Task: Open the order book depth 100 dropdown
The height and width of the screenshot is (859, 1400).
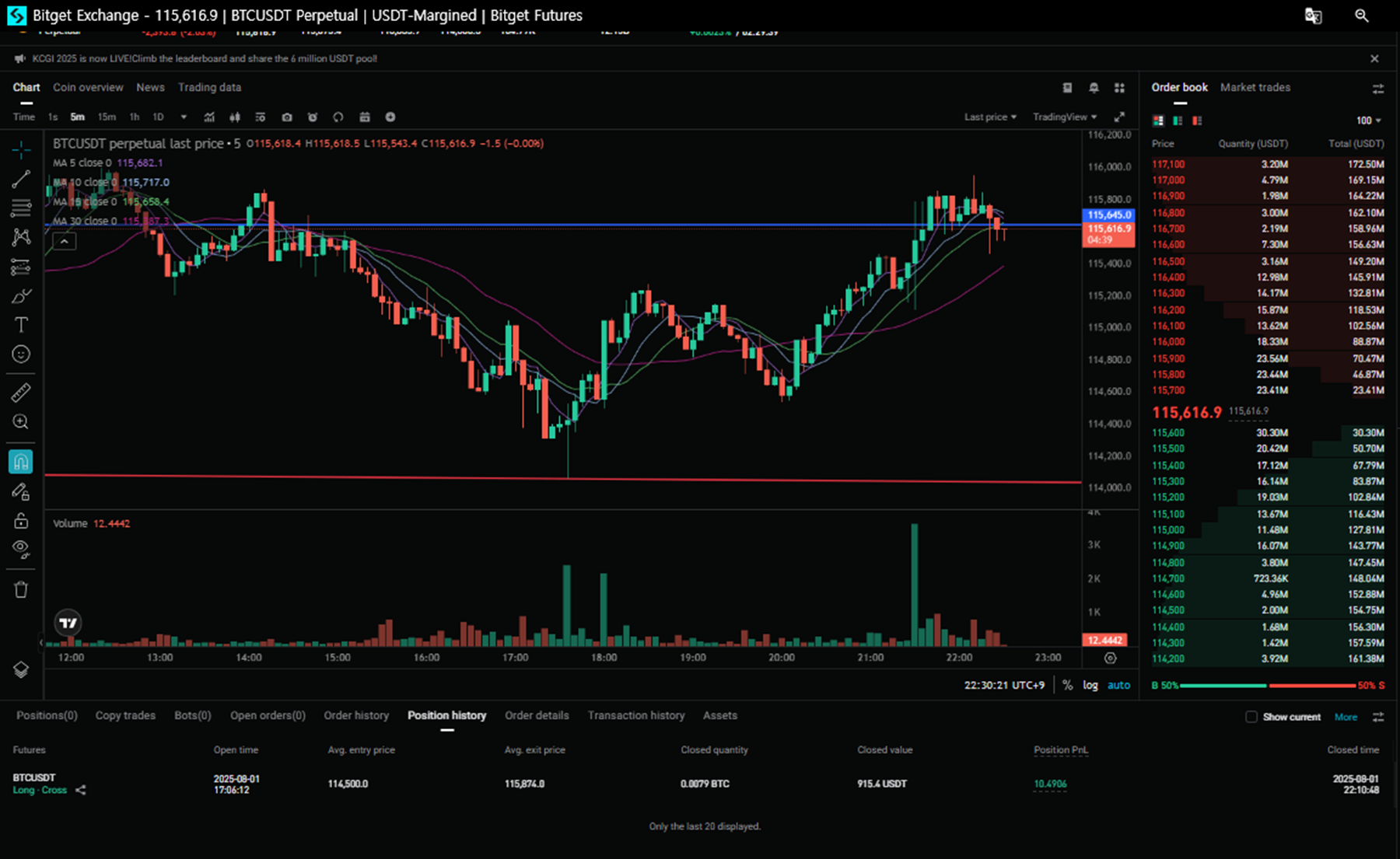Action: [1369, 120]
